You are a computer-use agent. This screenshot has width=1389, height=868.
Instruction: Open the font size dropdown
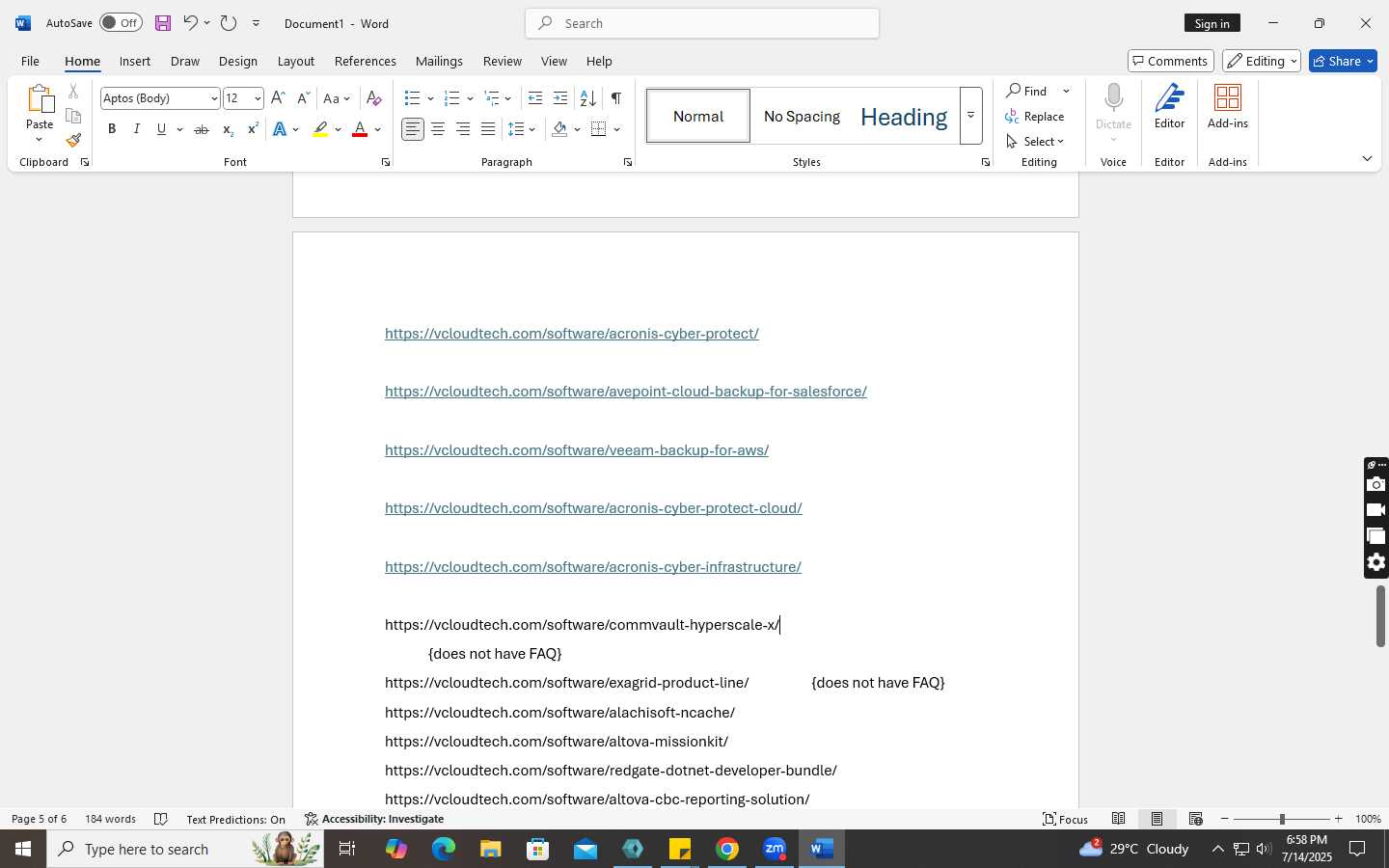coord(258,98)
